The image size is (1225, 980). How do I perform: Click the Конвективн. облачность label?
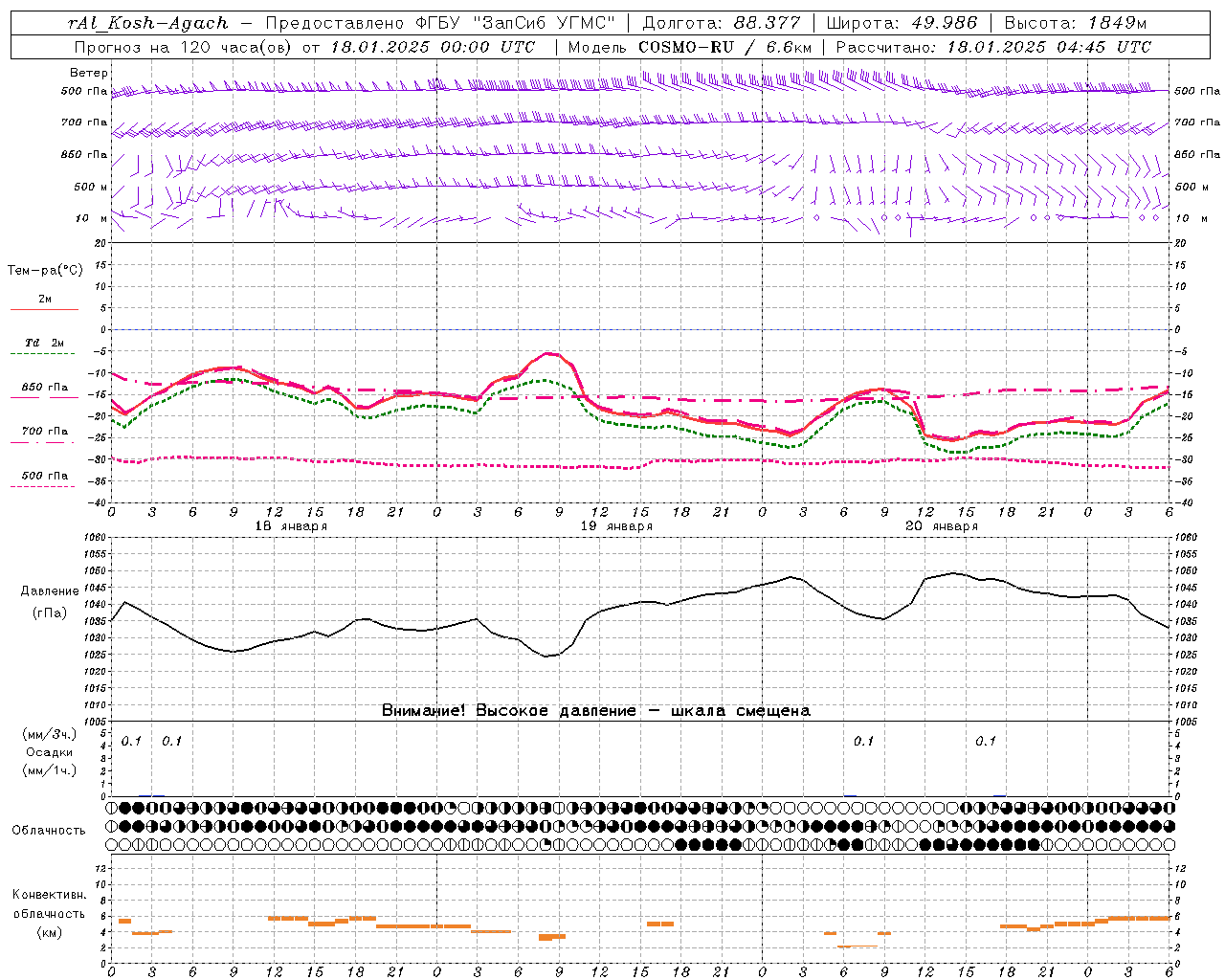click(50, 913)
